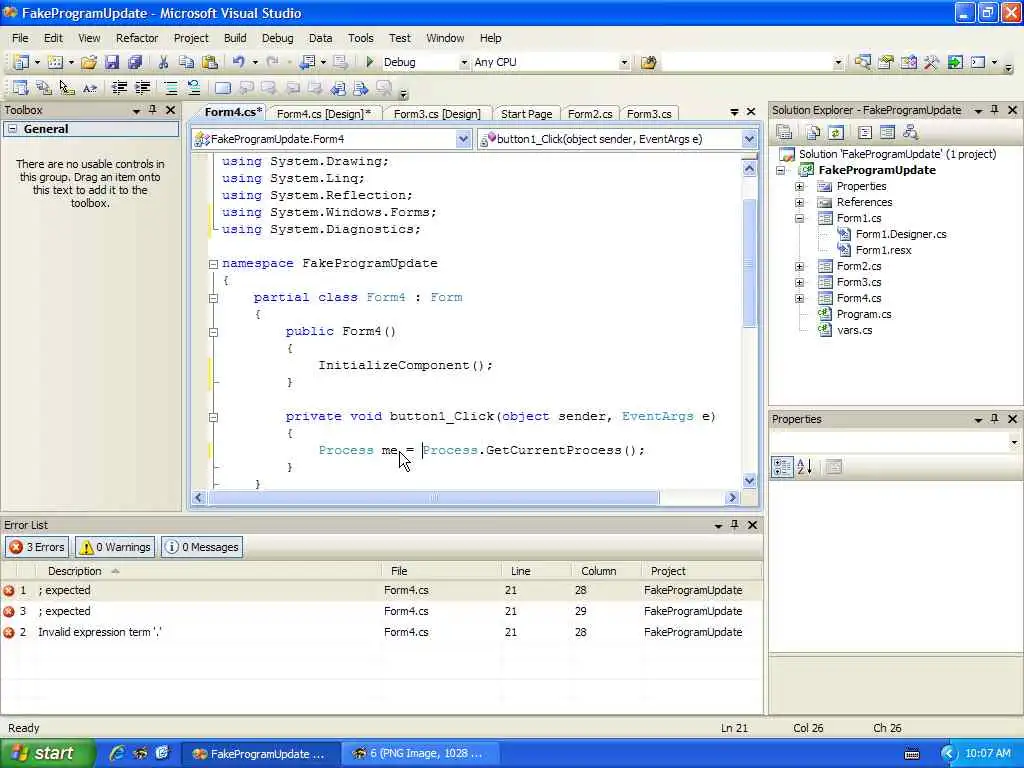Switch Properties panel to Categorized view
The image size is (1024, 768).
pyautogui.click(x=782, y=466)
